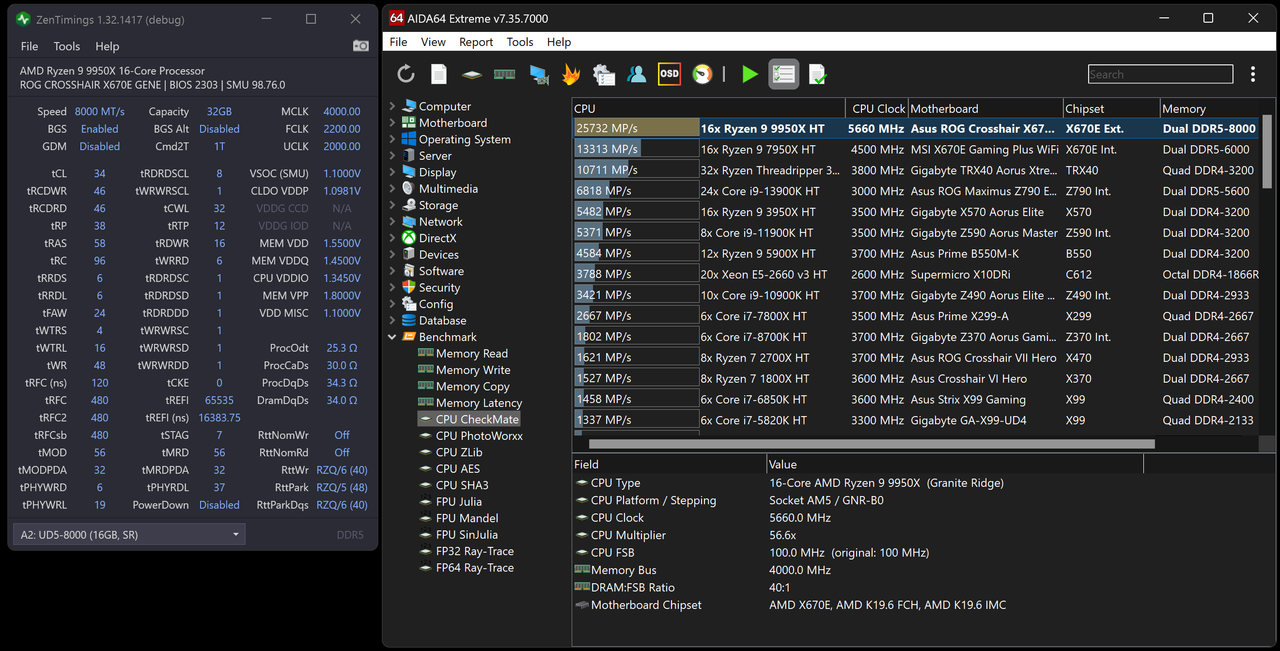Click the monitor diagnostics toolbar icon

pos(538,74)
